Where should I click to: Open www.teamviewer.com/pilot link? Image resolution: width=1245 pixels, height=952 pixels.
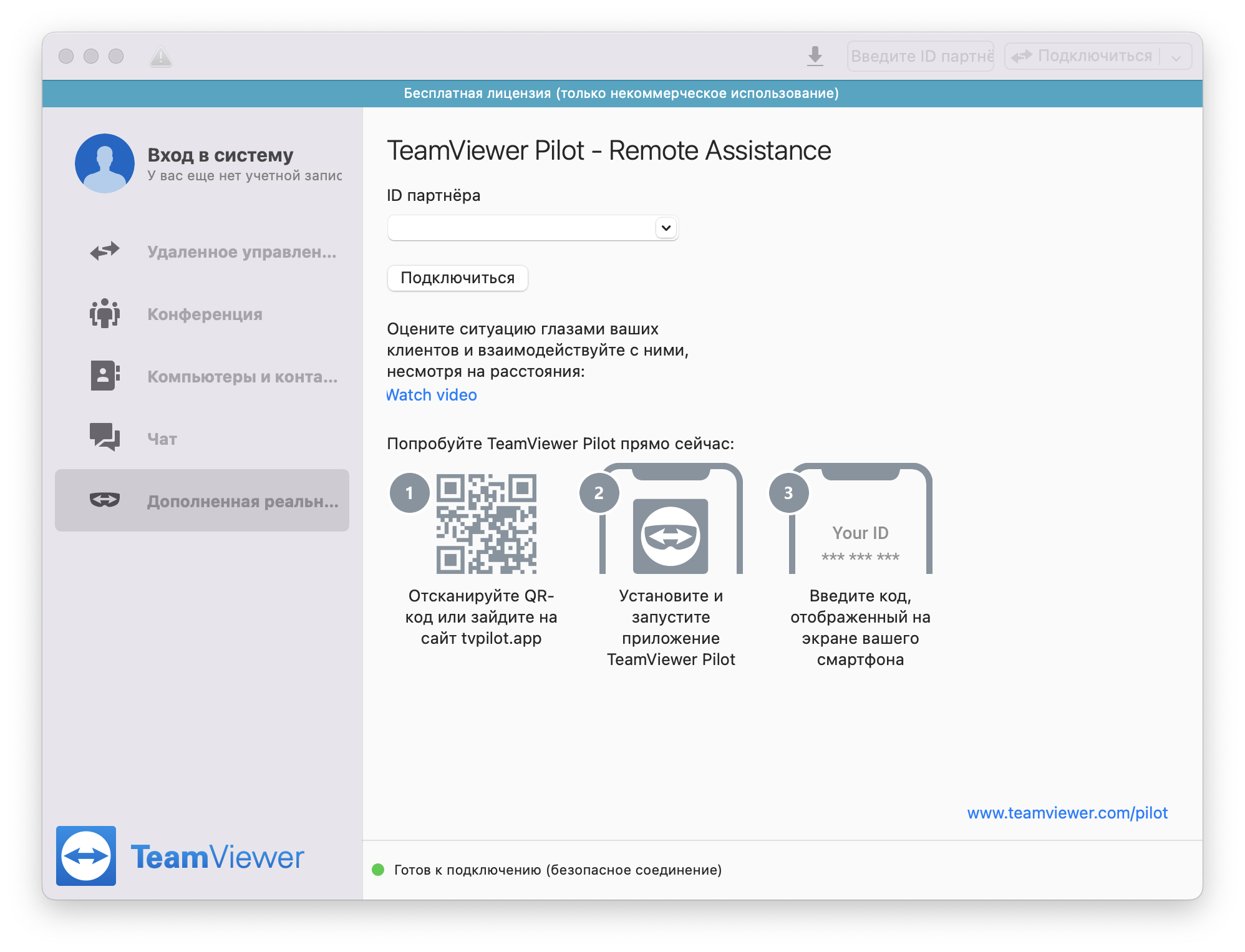click(1067, 813)
